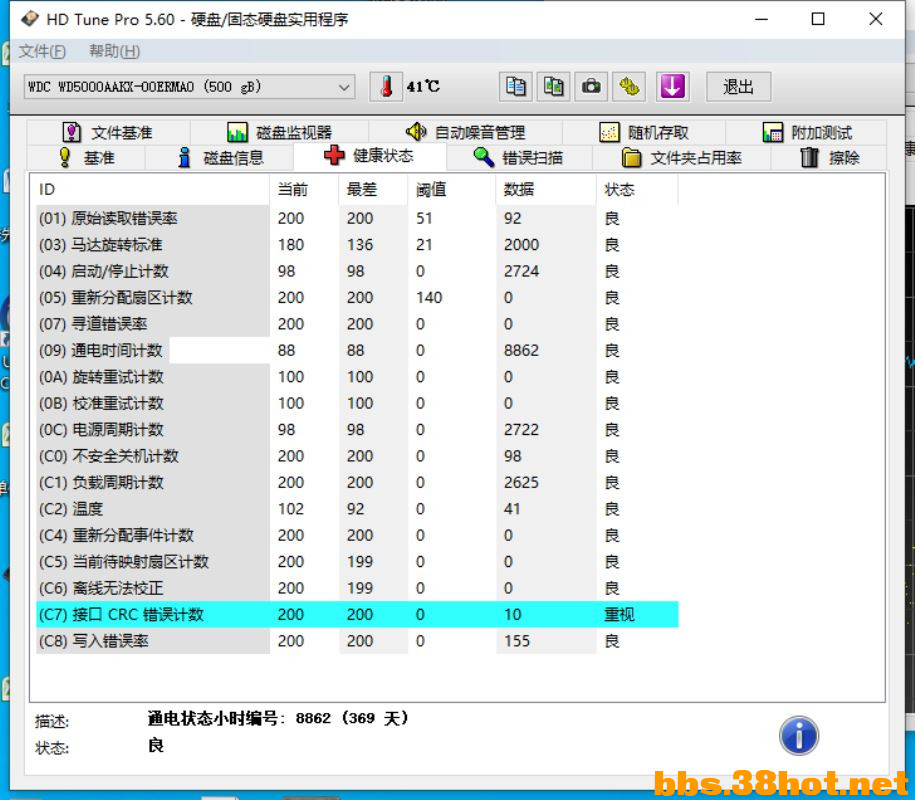915x800 pixels.
Task: Select the (C5) 当前待映射扇区计数 row
Action: 357,562
